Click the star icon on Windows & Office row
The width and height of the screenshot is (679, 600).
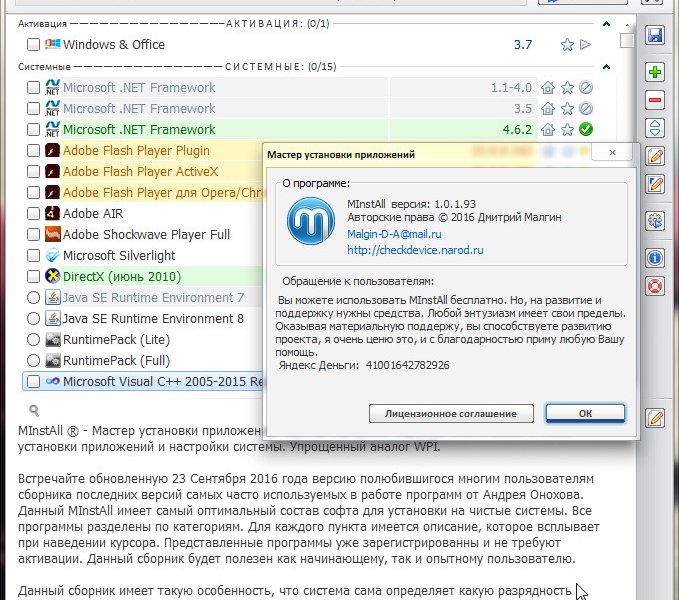click(x=567, y=45)
